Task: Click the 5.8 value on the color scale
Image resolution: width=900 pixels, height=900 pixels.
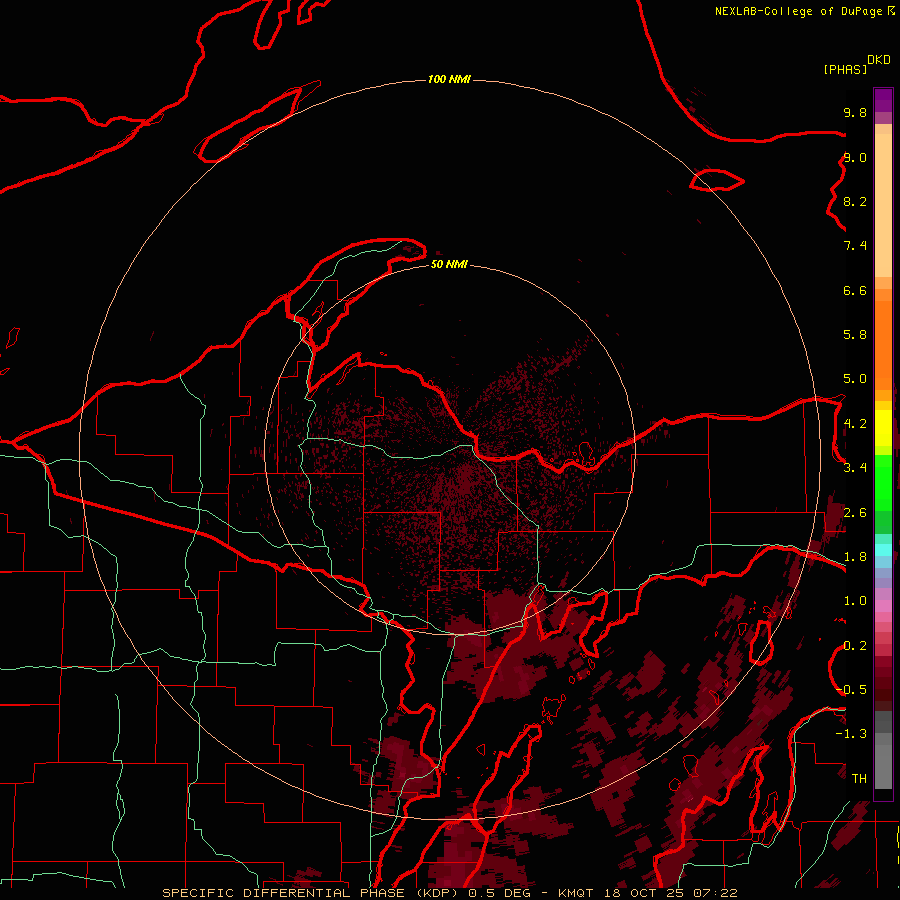Action: pos(855,335)
